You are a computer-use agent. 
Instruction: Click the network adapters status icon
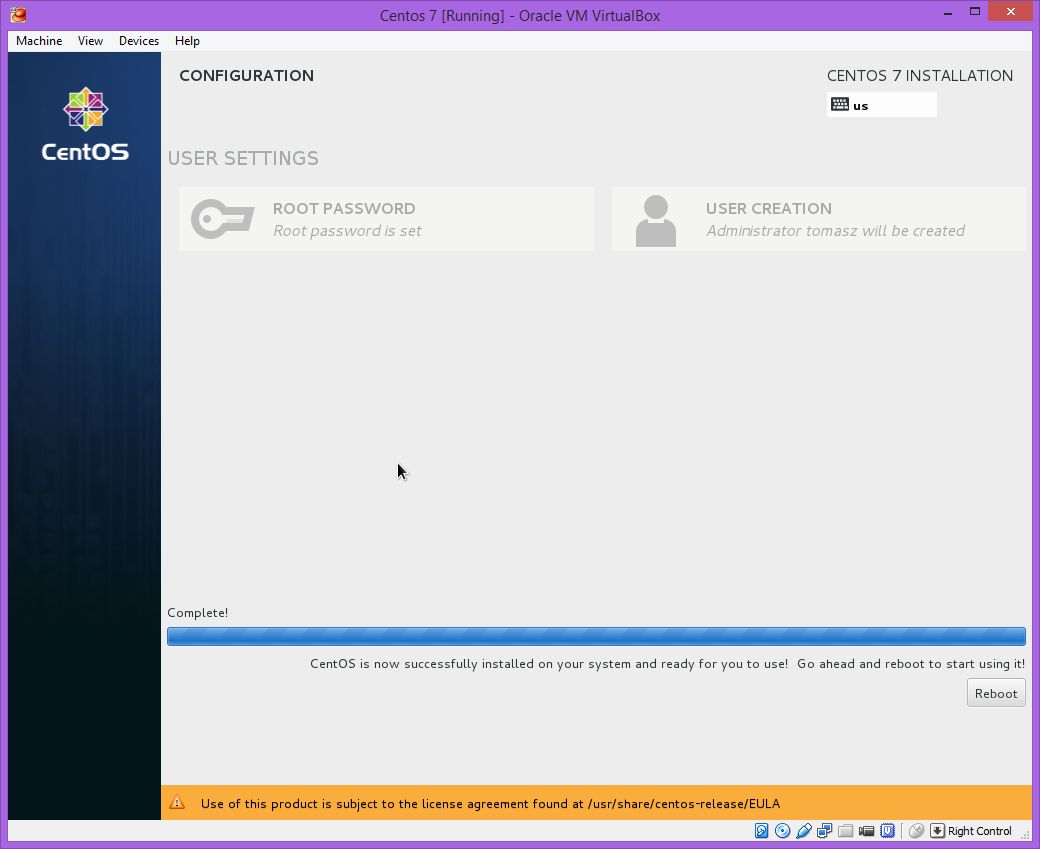[824, 830]
